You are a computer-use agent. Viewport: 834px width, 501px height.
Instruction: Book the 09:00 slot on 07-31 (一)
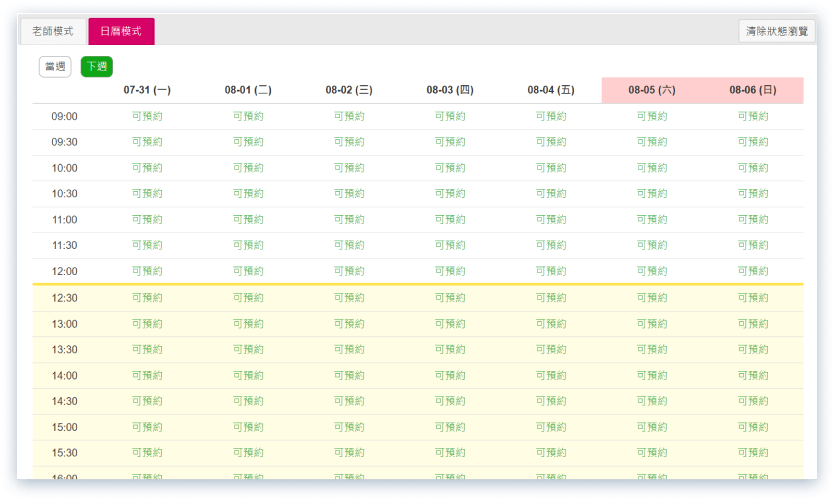point(147,116)
